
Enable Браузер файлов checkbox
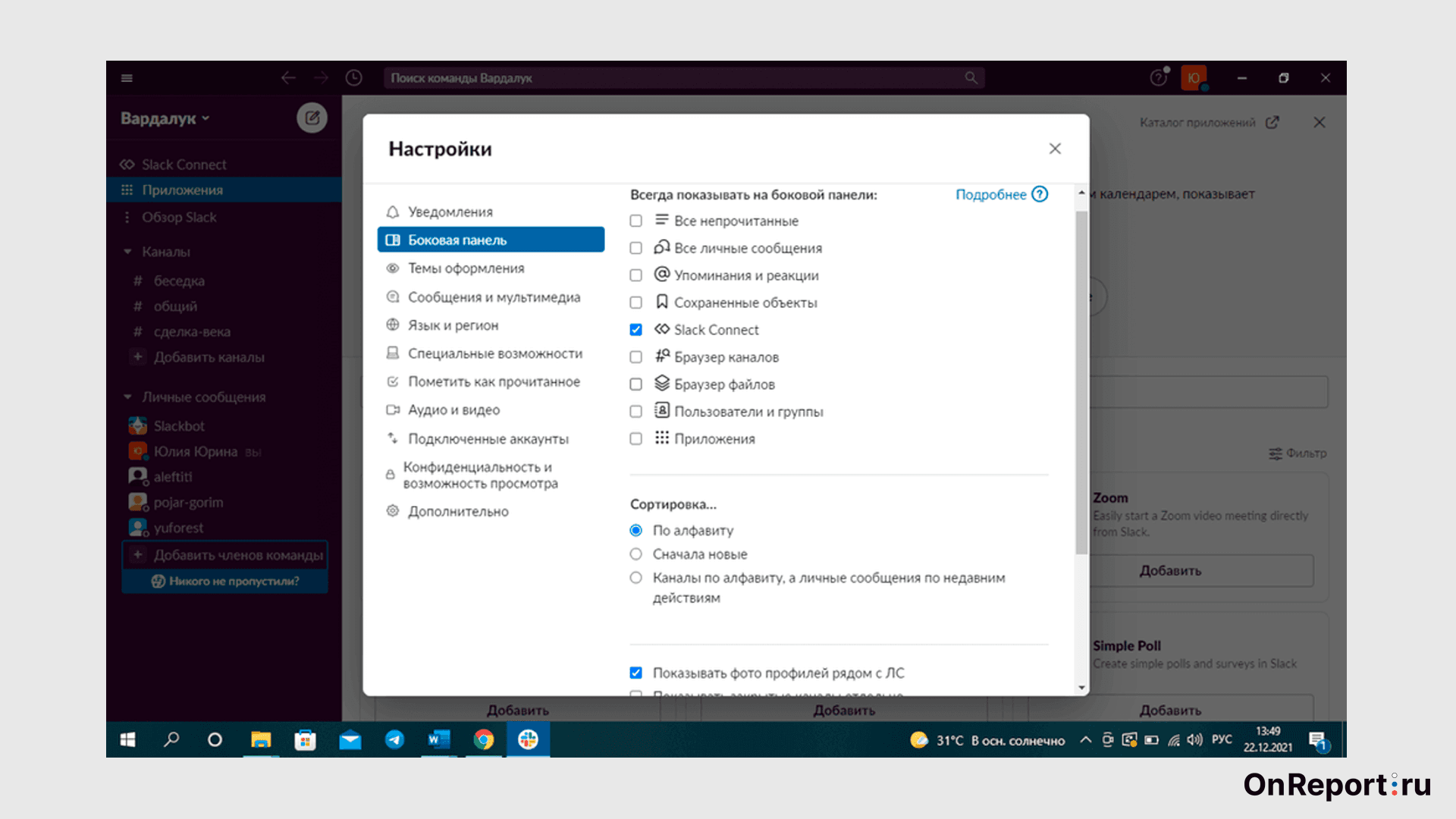pyautogui.click(x=635, y=384)
